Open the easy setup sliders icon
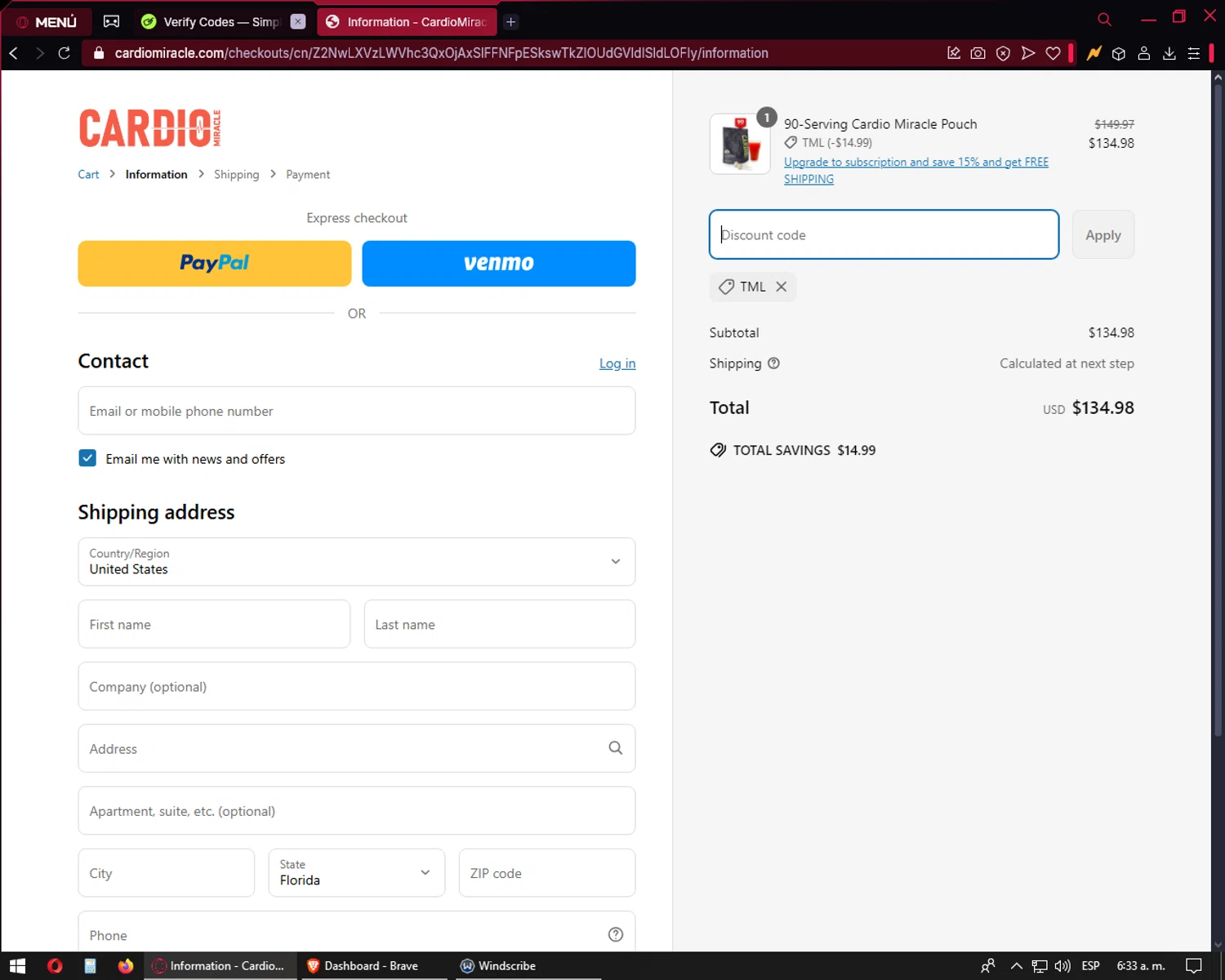The image size is (1225, 980). (x=1194, y=53)
